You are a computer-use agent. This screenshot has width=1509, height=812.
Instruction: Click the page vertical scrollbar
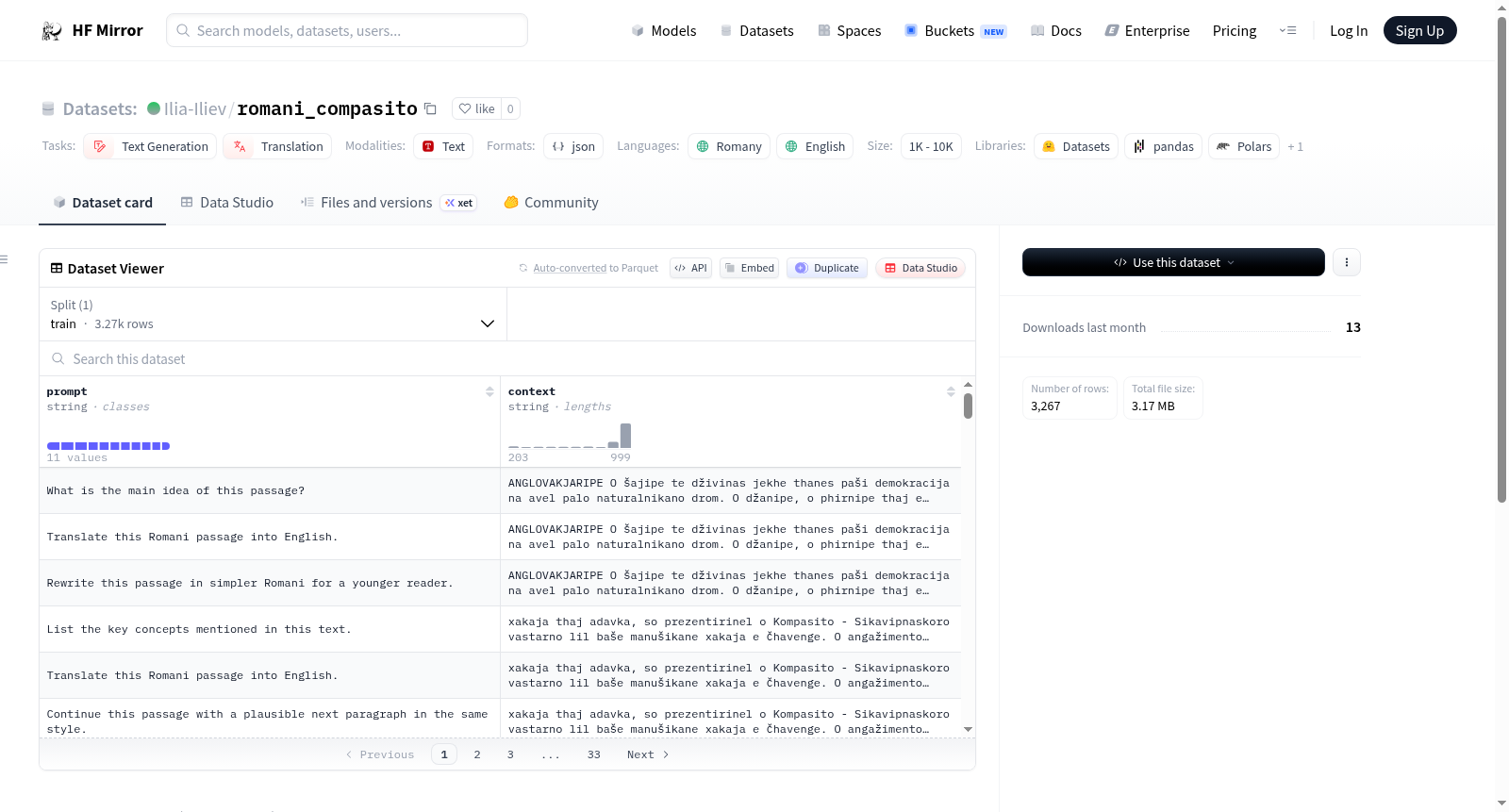1502,259
